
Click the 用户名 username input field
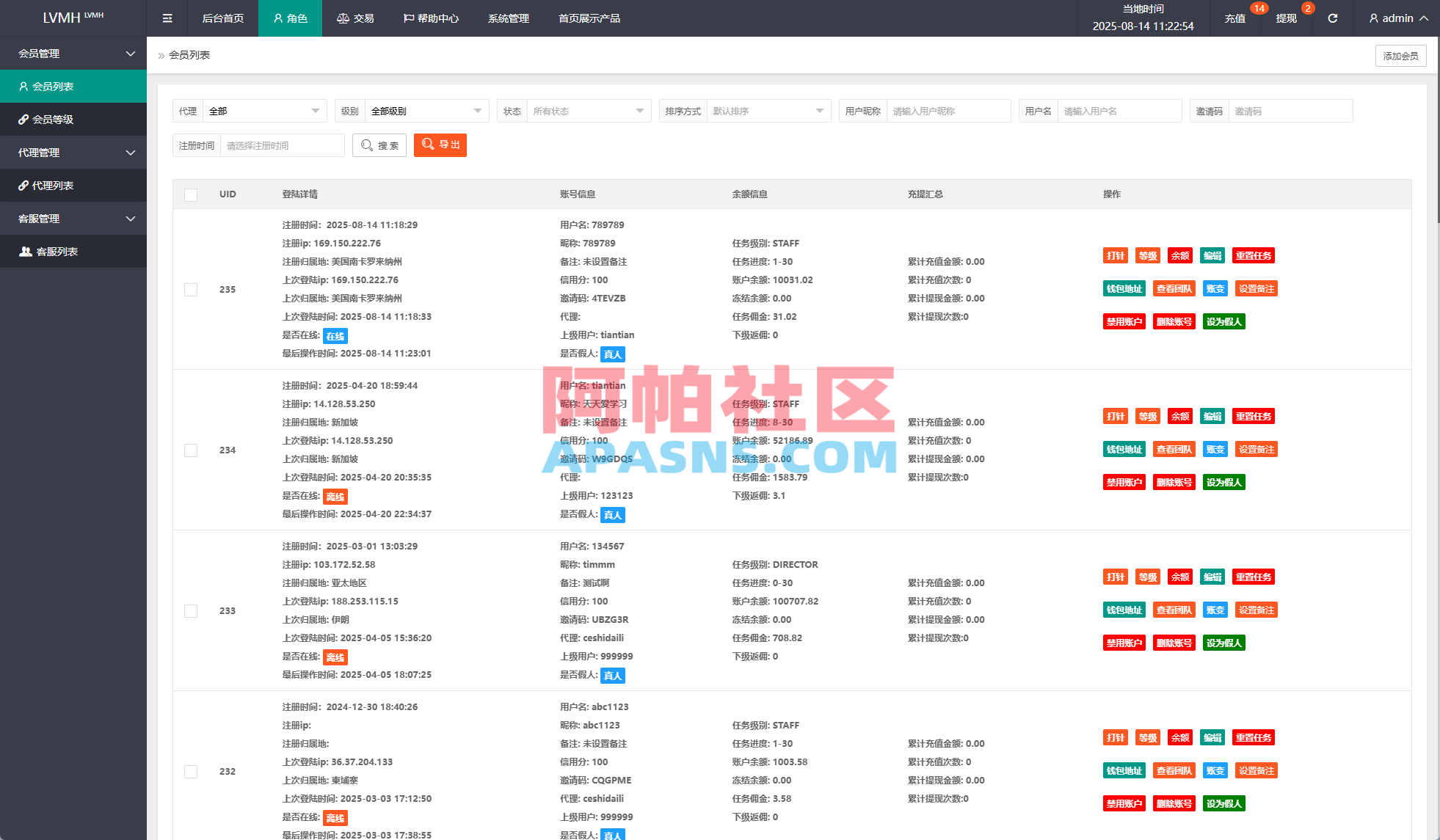tap(1119, 111)
